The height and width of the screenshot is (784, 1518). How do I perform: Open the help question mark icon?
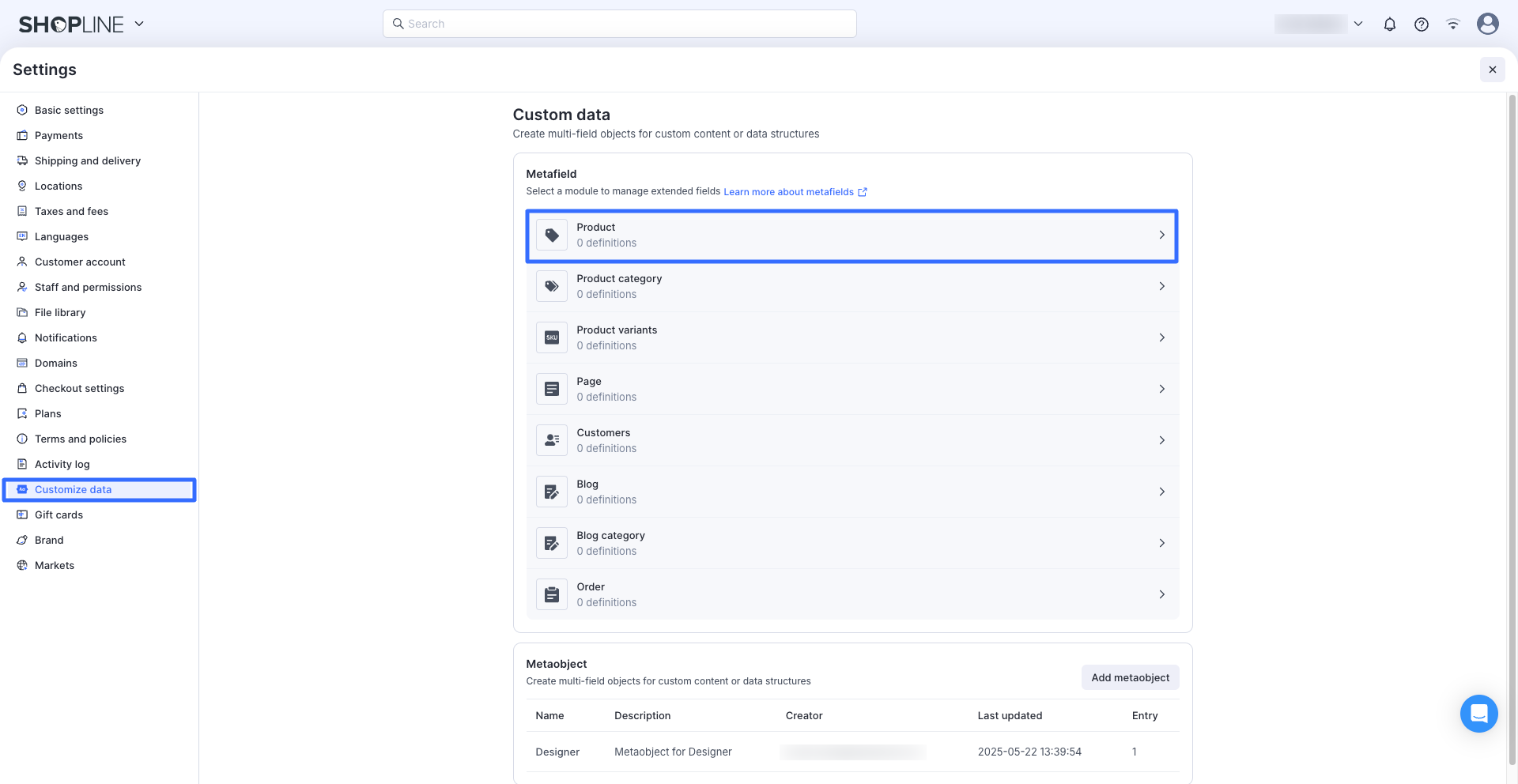point(1421,24)
